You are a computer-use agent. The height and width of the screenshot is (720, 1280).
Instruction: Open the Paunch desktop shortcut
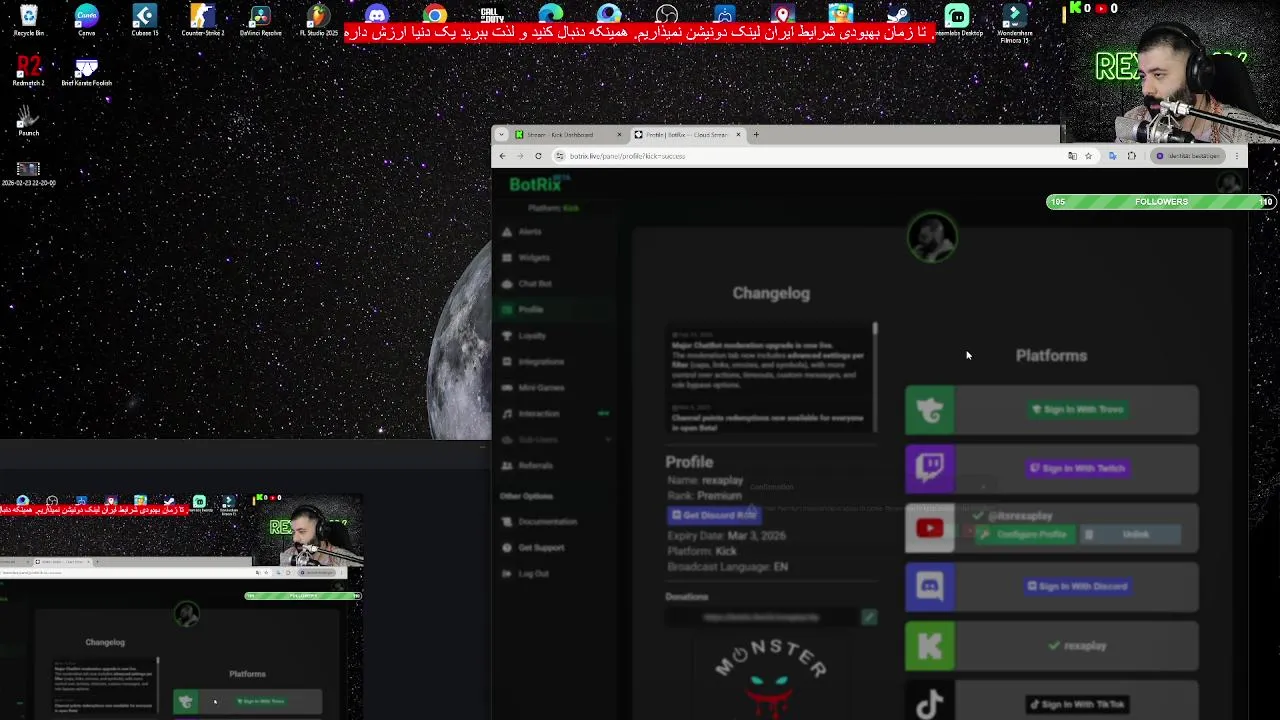point(28,121)
